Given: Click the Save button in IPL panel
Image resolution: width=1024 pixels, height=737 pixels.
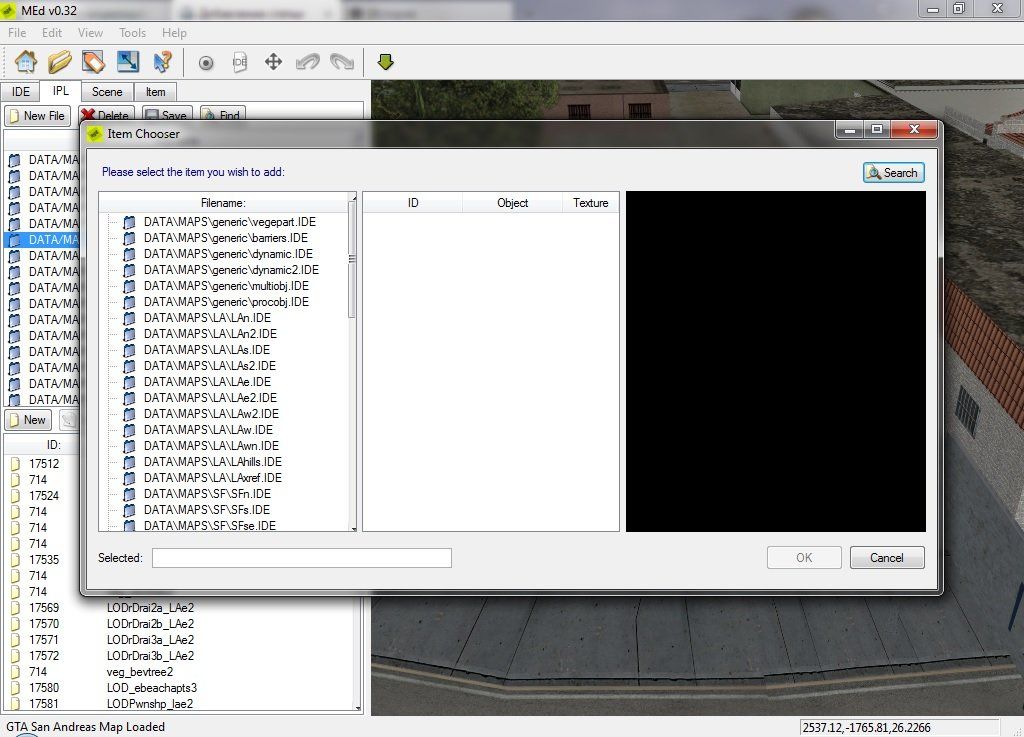Looking at the screenshot, I should 167,114.
